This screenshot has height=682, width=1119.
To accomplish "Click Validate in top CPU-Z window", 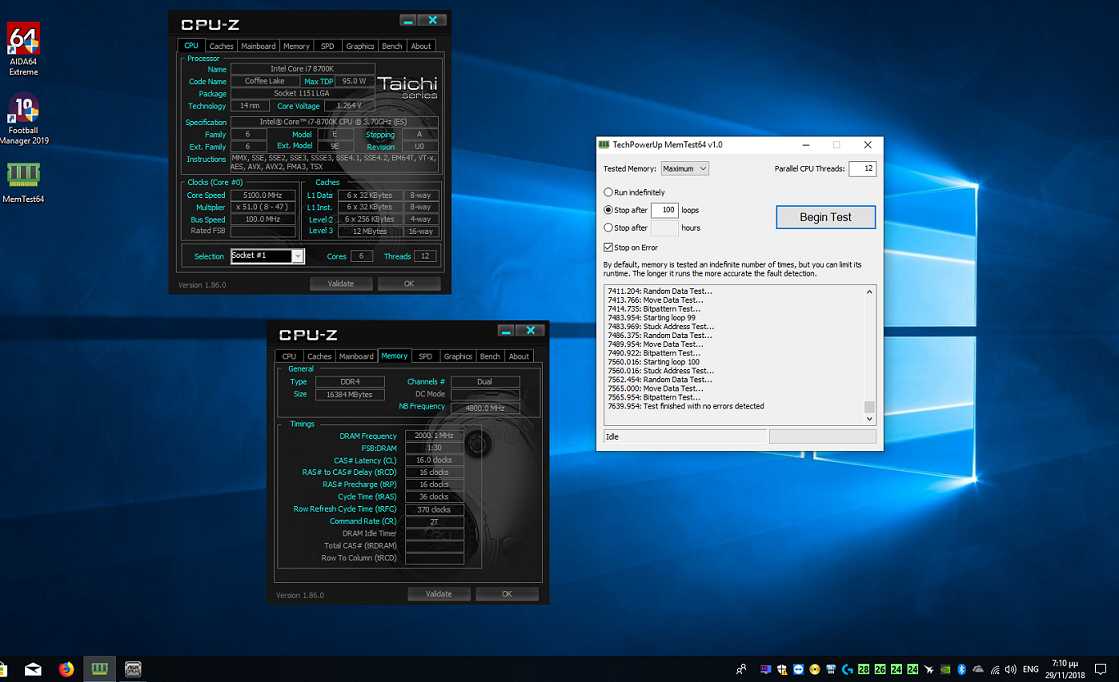I will point(341,283).
